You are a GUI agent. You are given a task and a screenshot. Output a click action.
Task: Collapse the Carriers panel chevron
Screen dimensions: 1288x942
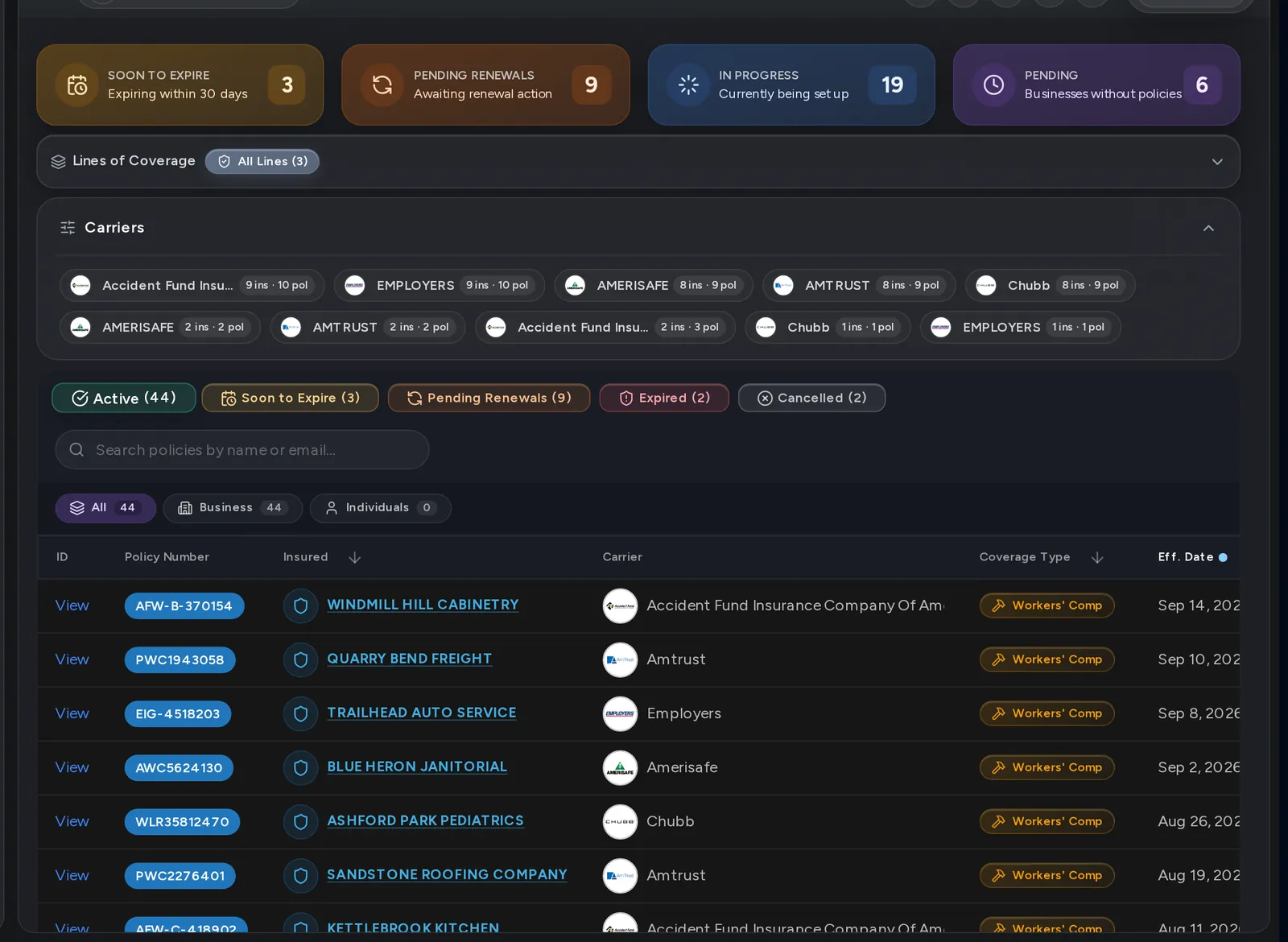pyautogui.click(x=1208, y=229)
